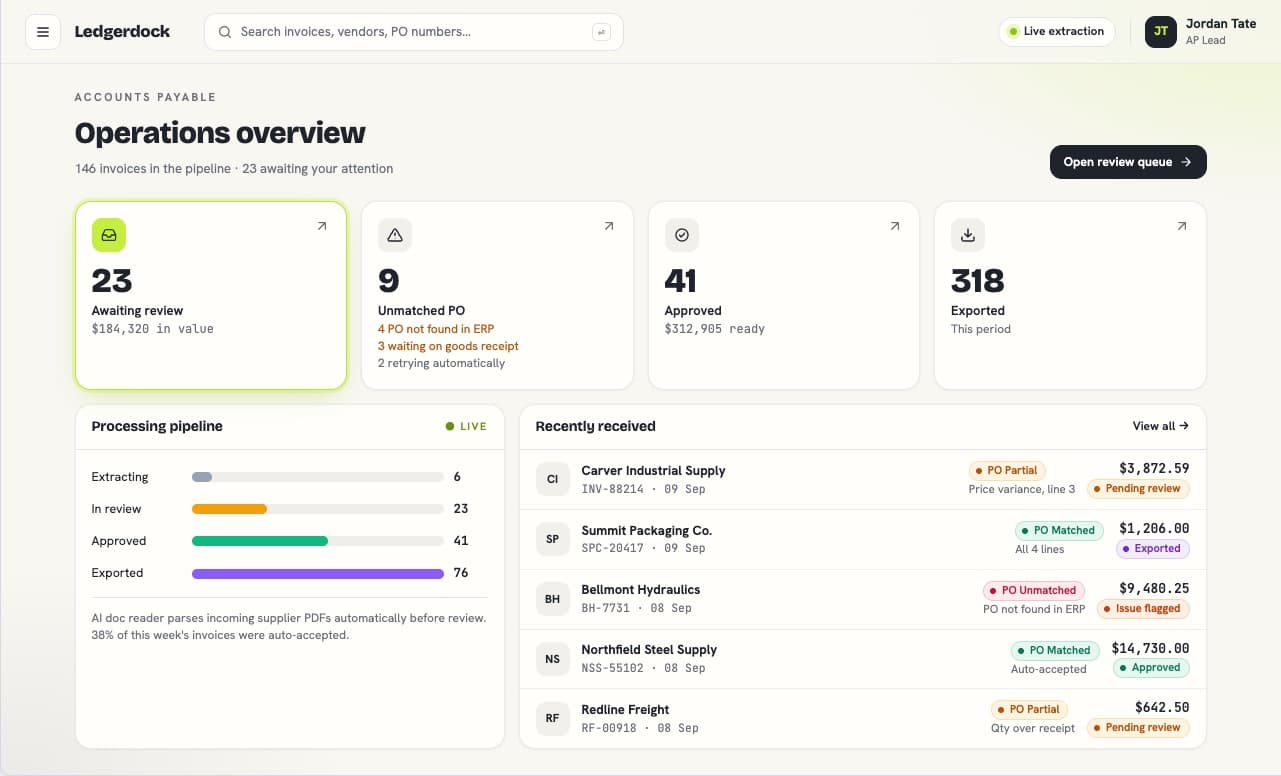Click "3 waiting on goods receipt" text

click(448, 346)
